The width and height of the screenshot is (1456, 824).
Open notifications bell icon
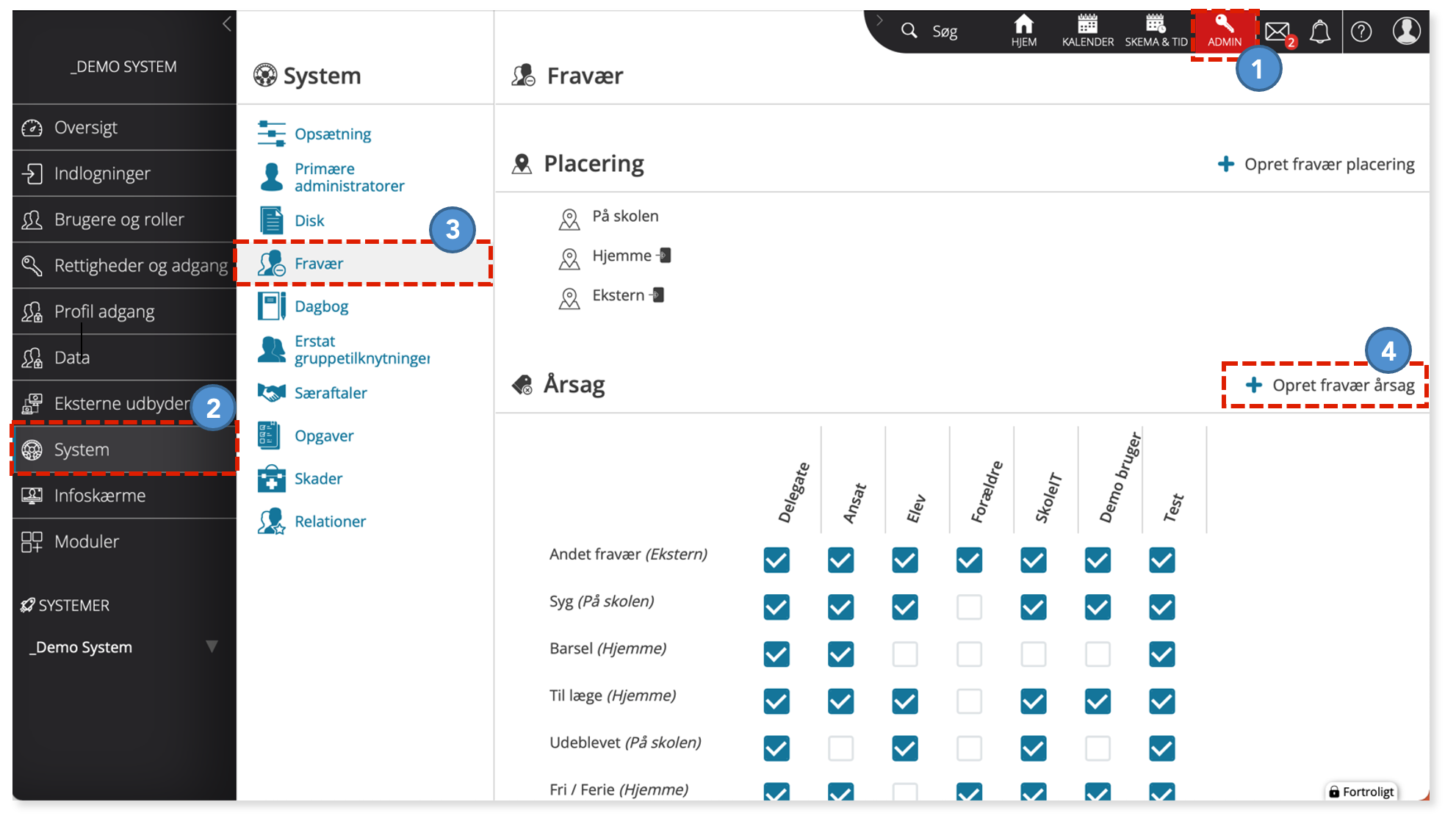(x=1320, y=32)
